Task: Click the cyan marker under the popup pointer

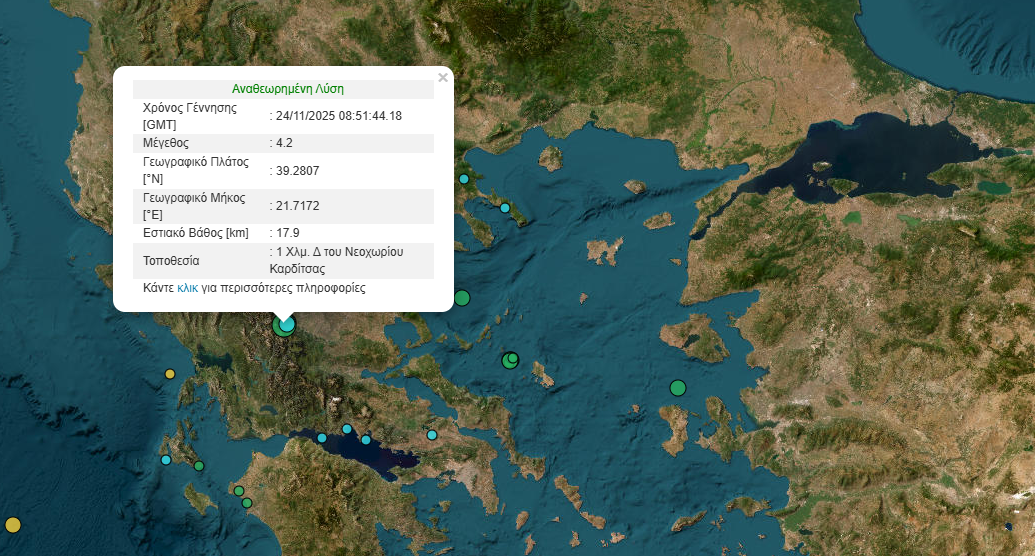Action: click(x=288, y=324)
